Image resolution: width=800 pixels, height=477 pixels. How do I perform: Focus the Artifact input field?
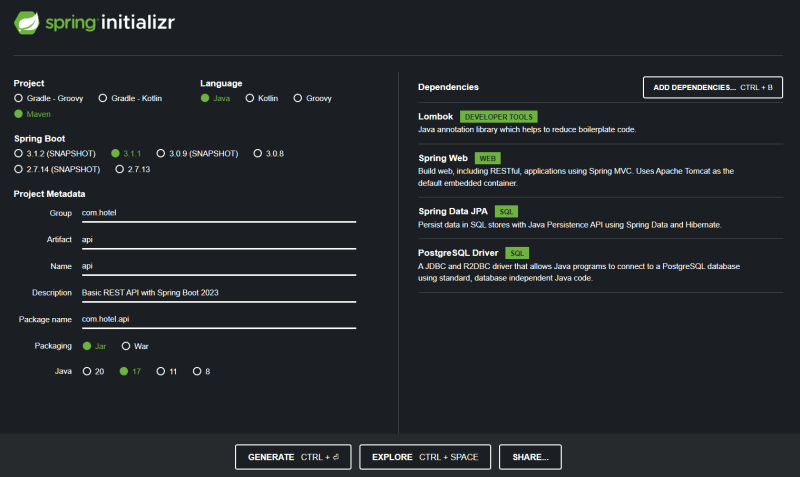point(219,240)
